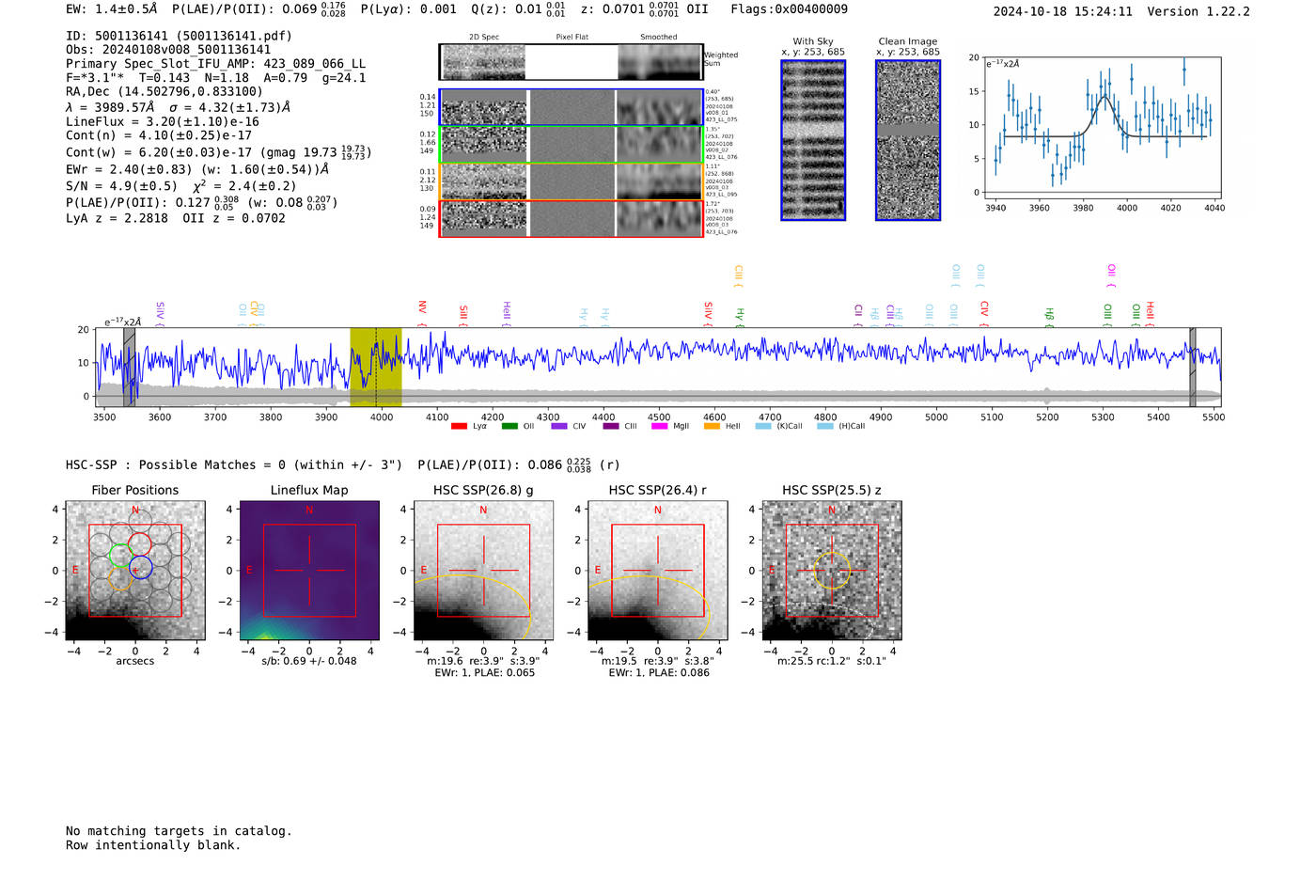1316x896 pixels.
Task: Select the Weighted Sum spectrum row
Action: pos(571,62)
